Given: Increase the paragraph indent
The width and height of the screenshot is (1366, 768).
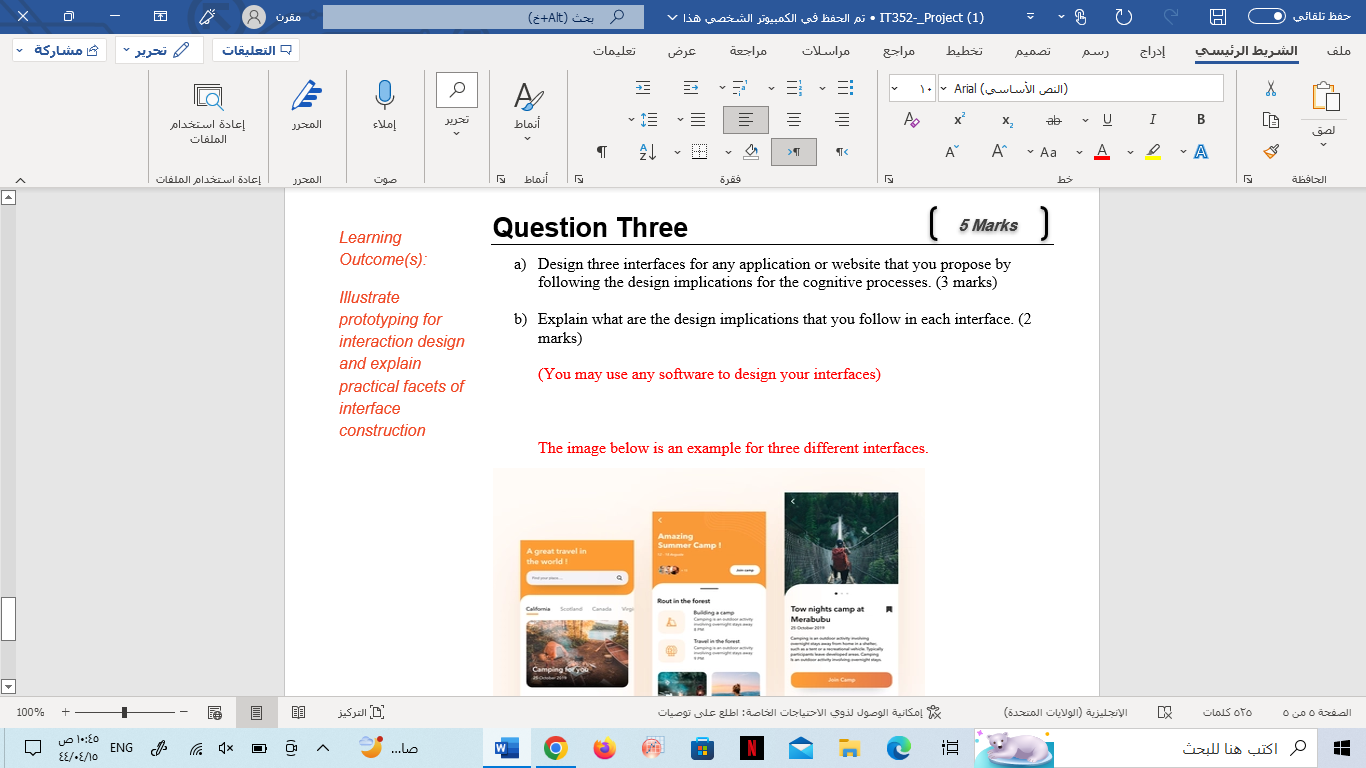Looking at the screenshot, I should 643,88.
